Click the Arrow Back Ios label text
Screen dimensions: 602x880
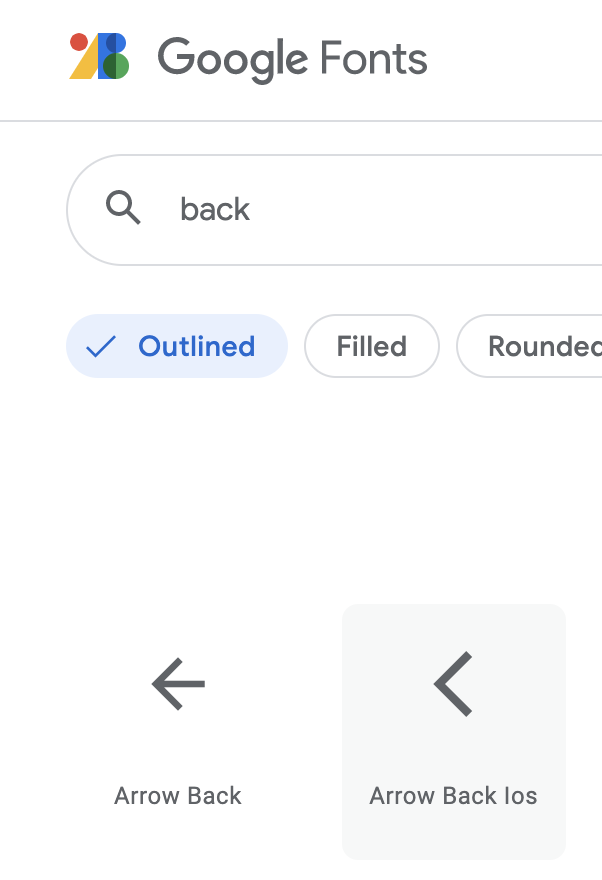pos(453,796)
